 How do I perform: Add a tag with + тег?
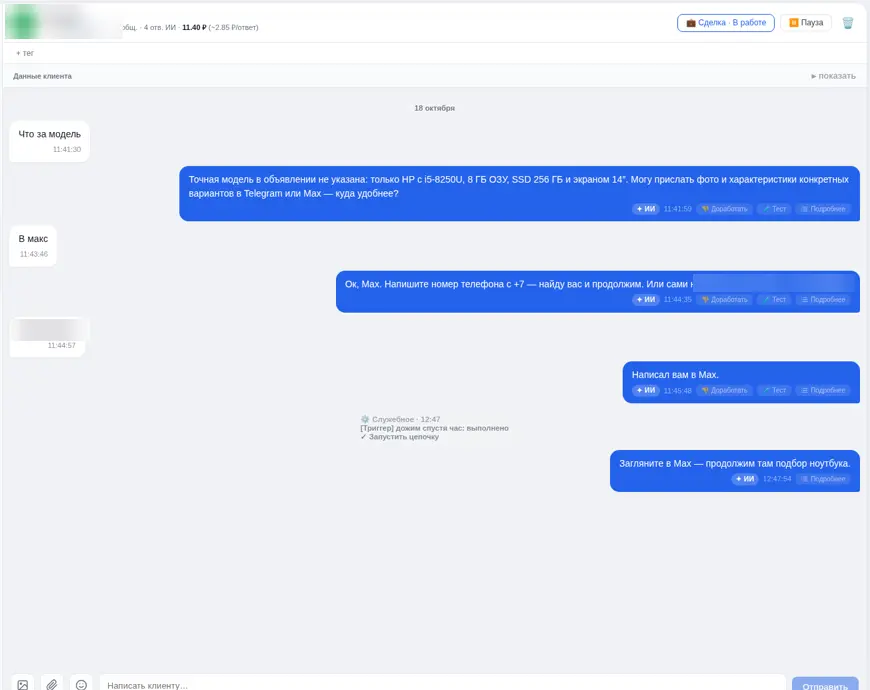click(25, 53)
